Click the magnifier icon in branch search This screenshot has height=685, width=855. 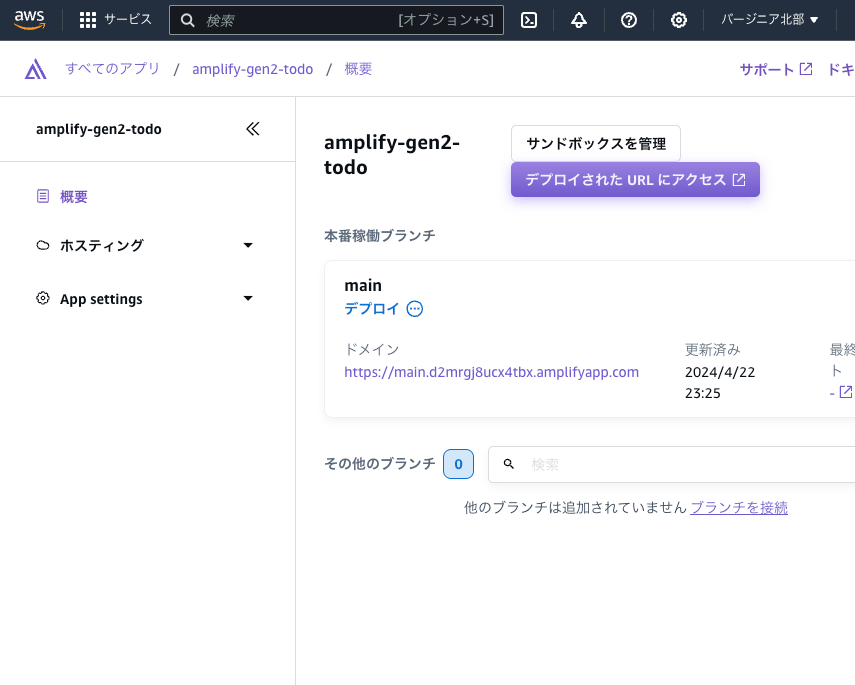(x=509, y=464)
